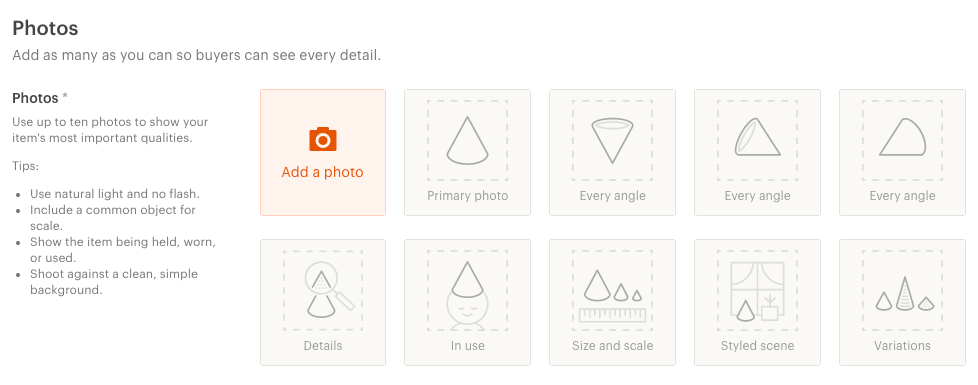The image size is (978, 385).
Task: Click the orange camera icon
Action: [x=322, y=139]
